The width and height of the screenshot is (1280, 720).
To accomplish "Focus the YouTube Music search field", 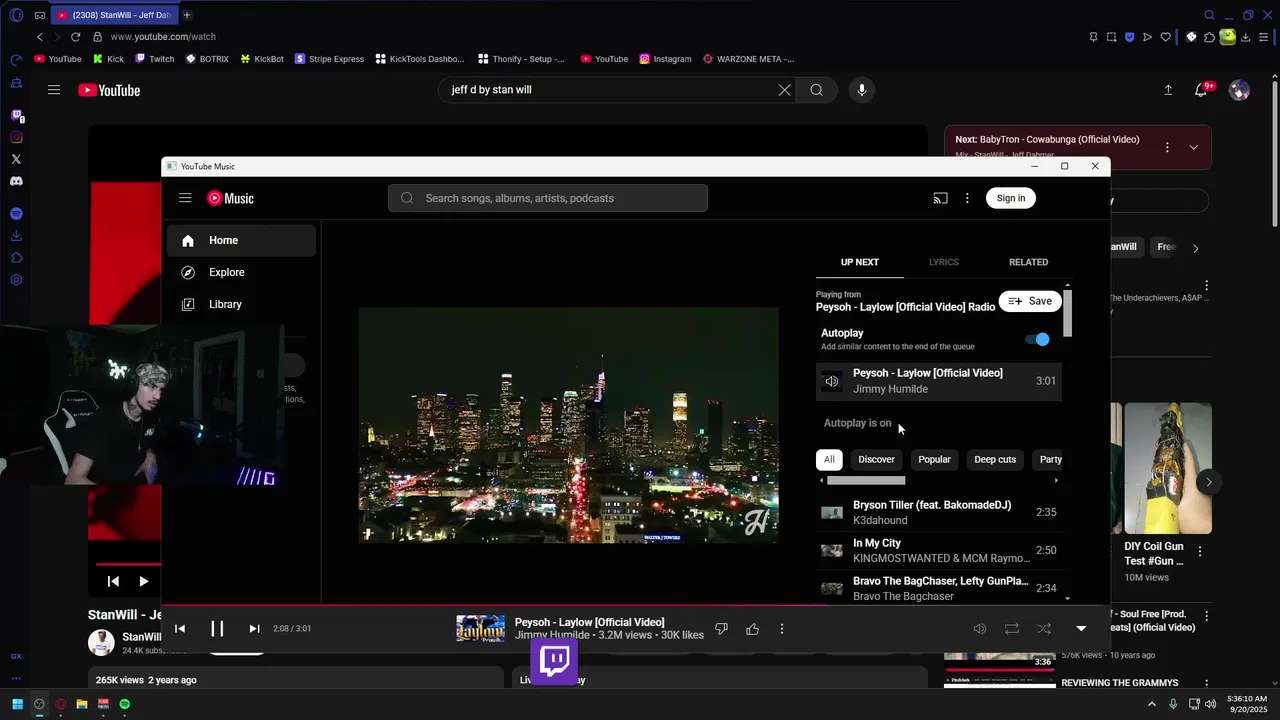I will (548, 198).
